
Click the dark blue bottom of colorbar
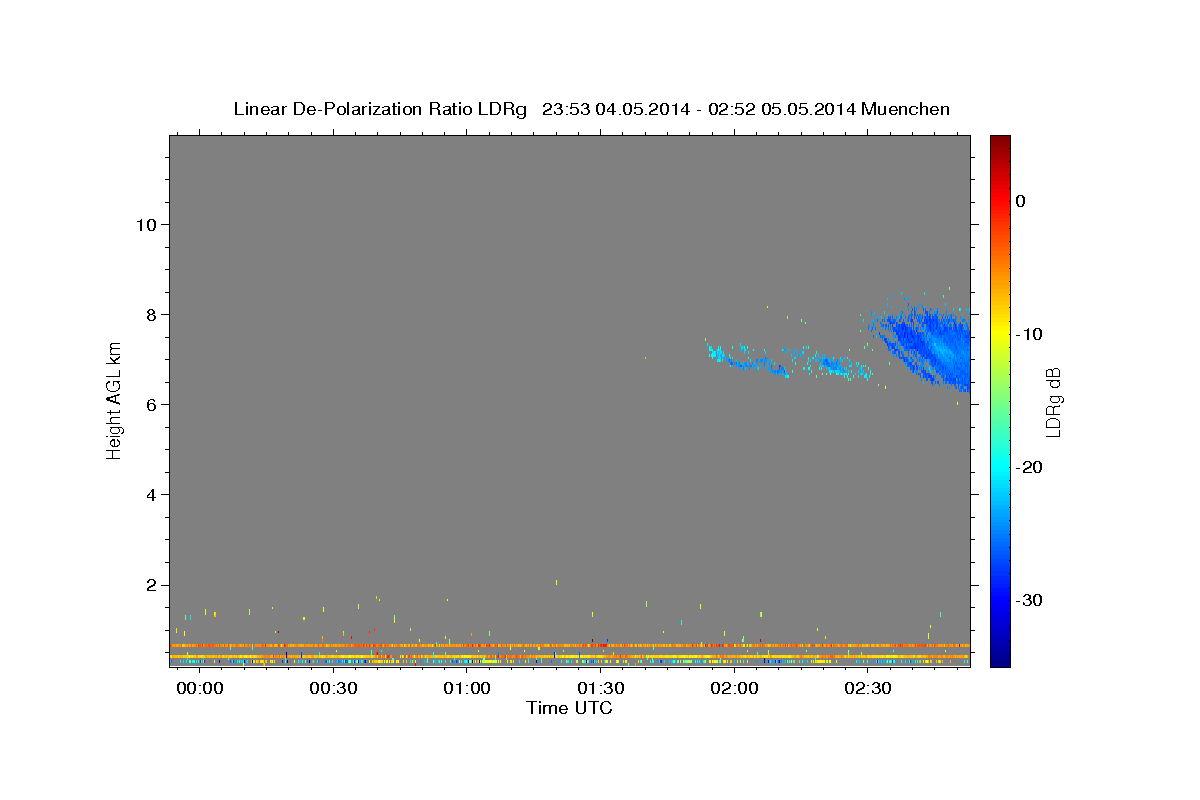coord(1000,657)
